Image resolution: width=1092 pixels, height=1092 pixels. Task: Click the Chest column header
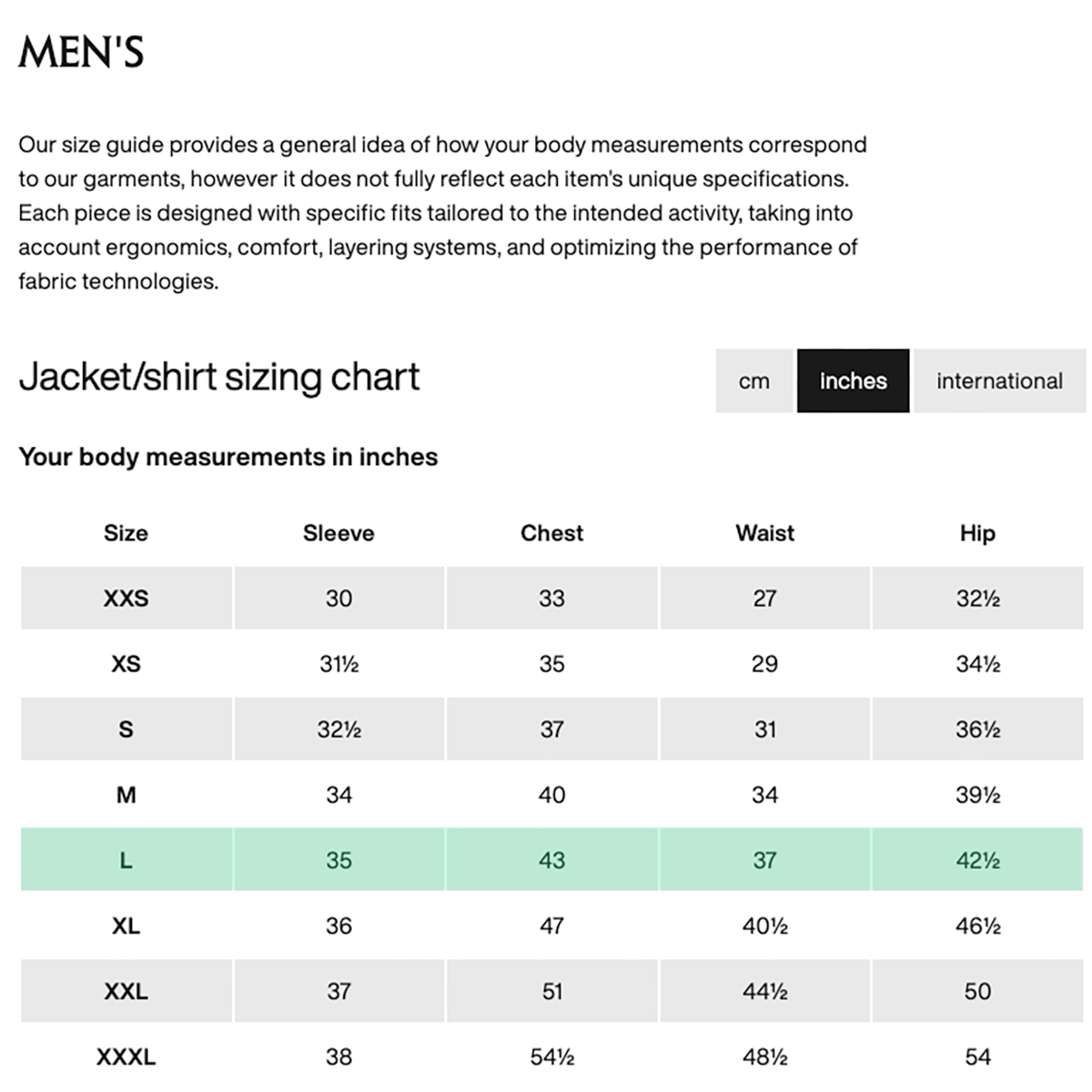click(x=551, y=533)
